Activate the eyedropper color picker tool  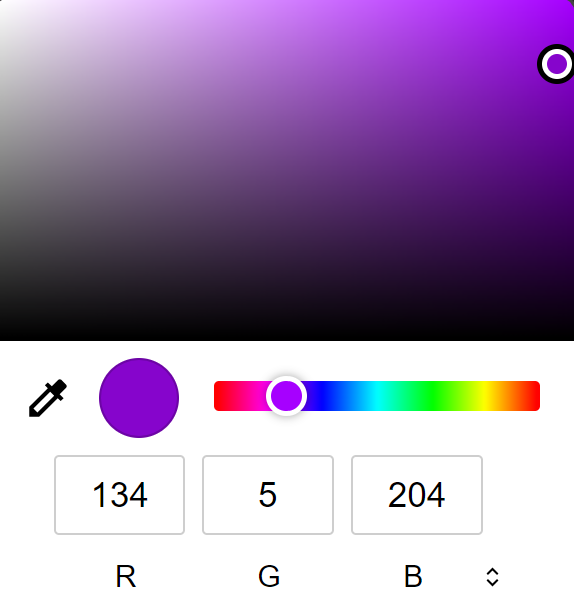[x=48, y=398]
